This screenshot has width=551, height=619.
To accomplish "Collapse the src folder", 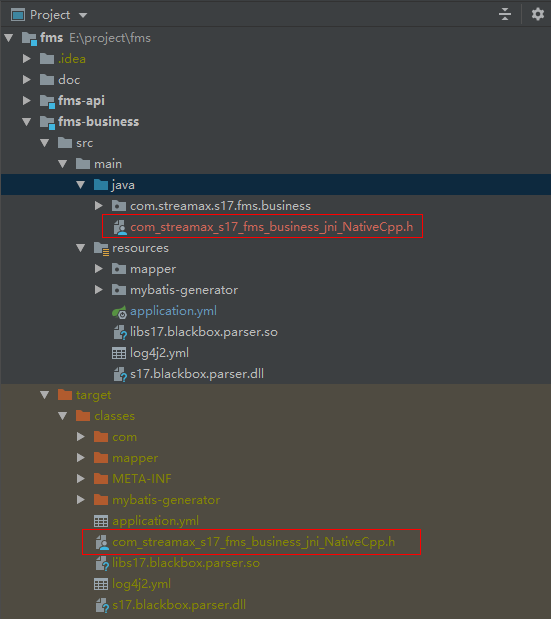I will pyautogui.click(x=45, y=143).
